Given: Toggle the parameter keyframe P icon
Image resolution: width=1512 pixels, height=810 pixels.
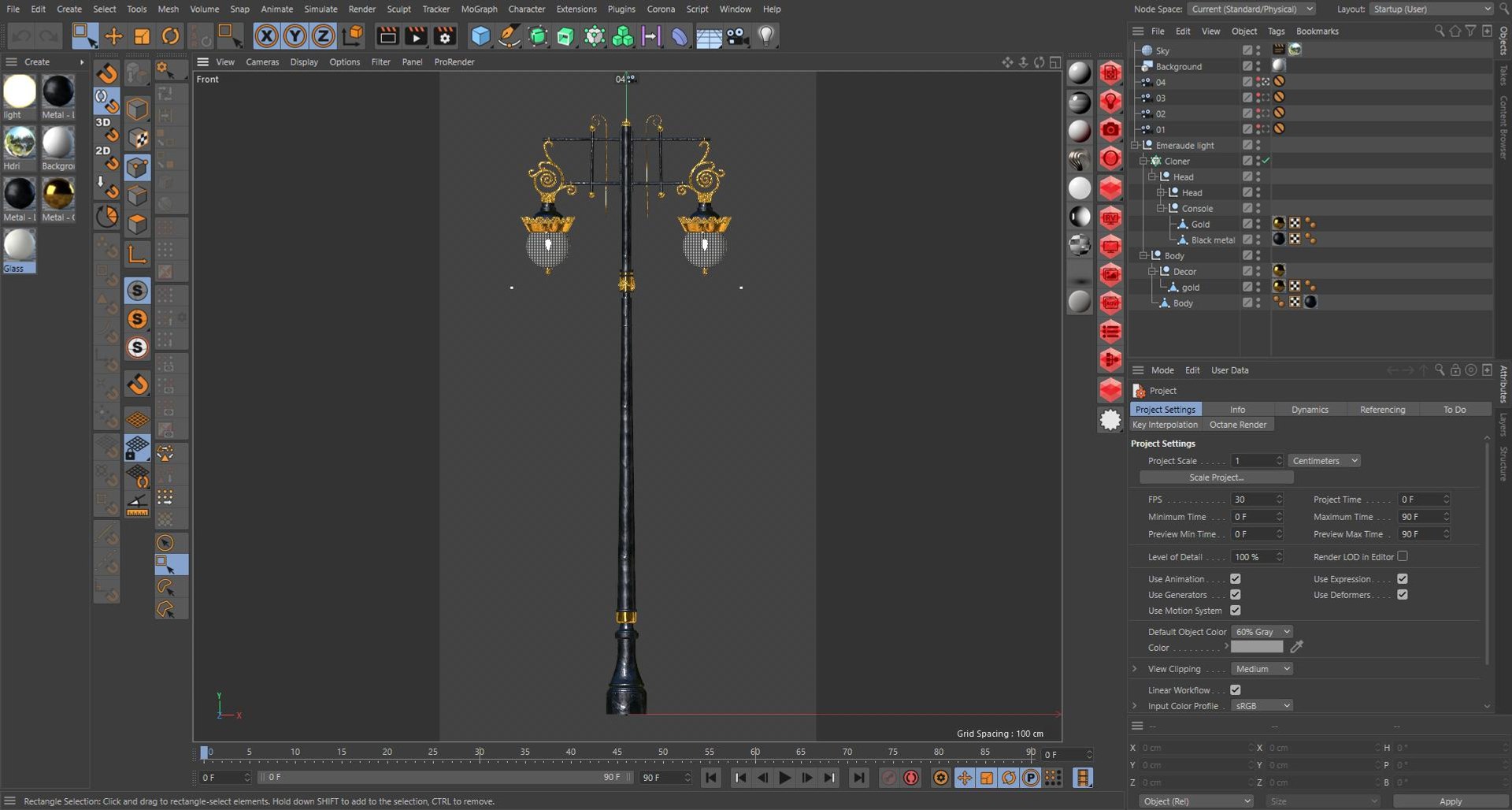Looking at the screenshot, I should click(x=1030, y=778).
